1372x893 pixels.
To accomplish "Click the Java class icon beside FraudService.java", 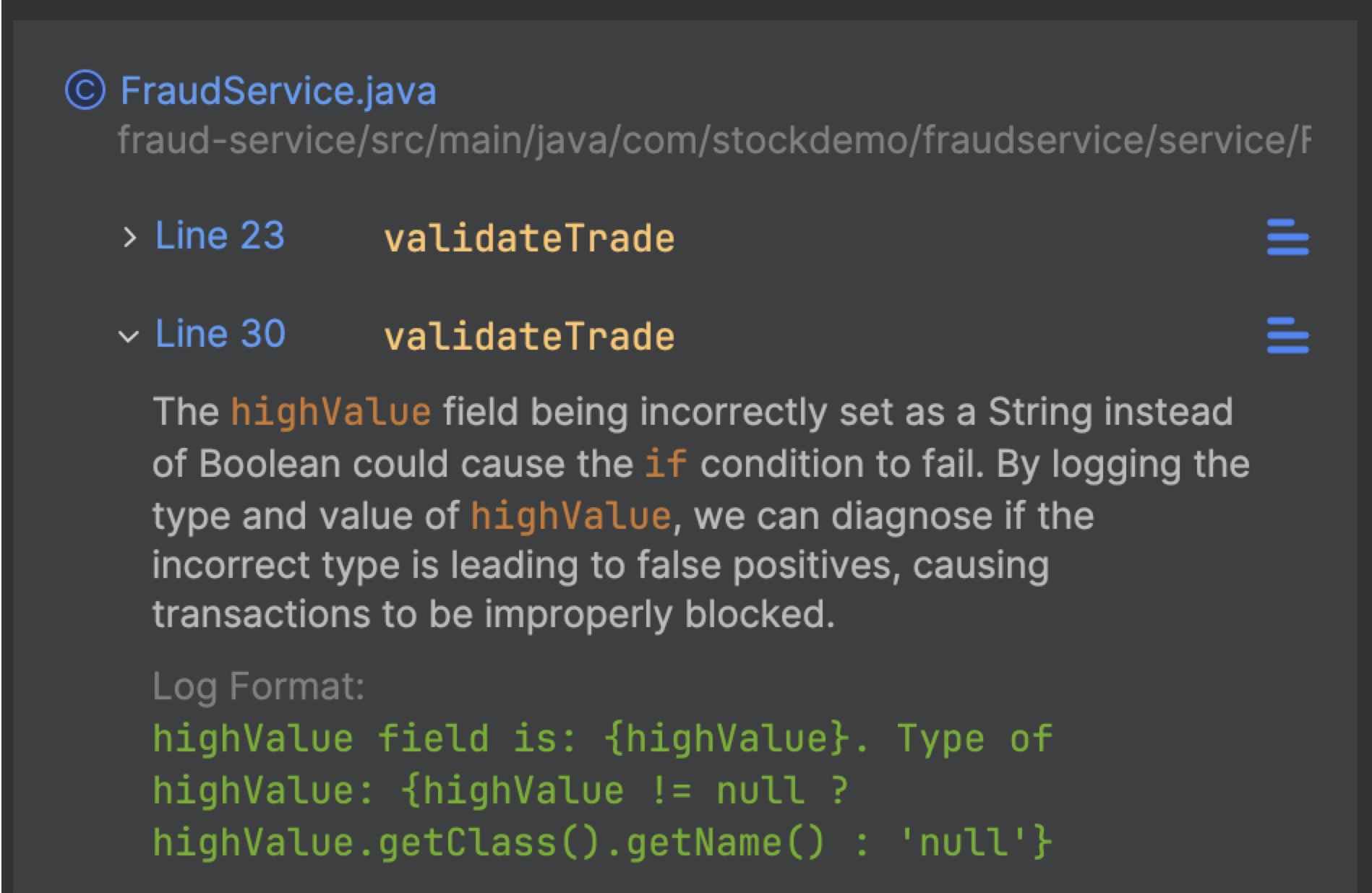I will [x=85, y=91].
